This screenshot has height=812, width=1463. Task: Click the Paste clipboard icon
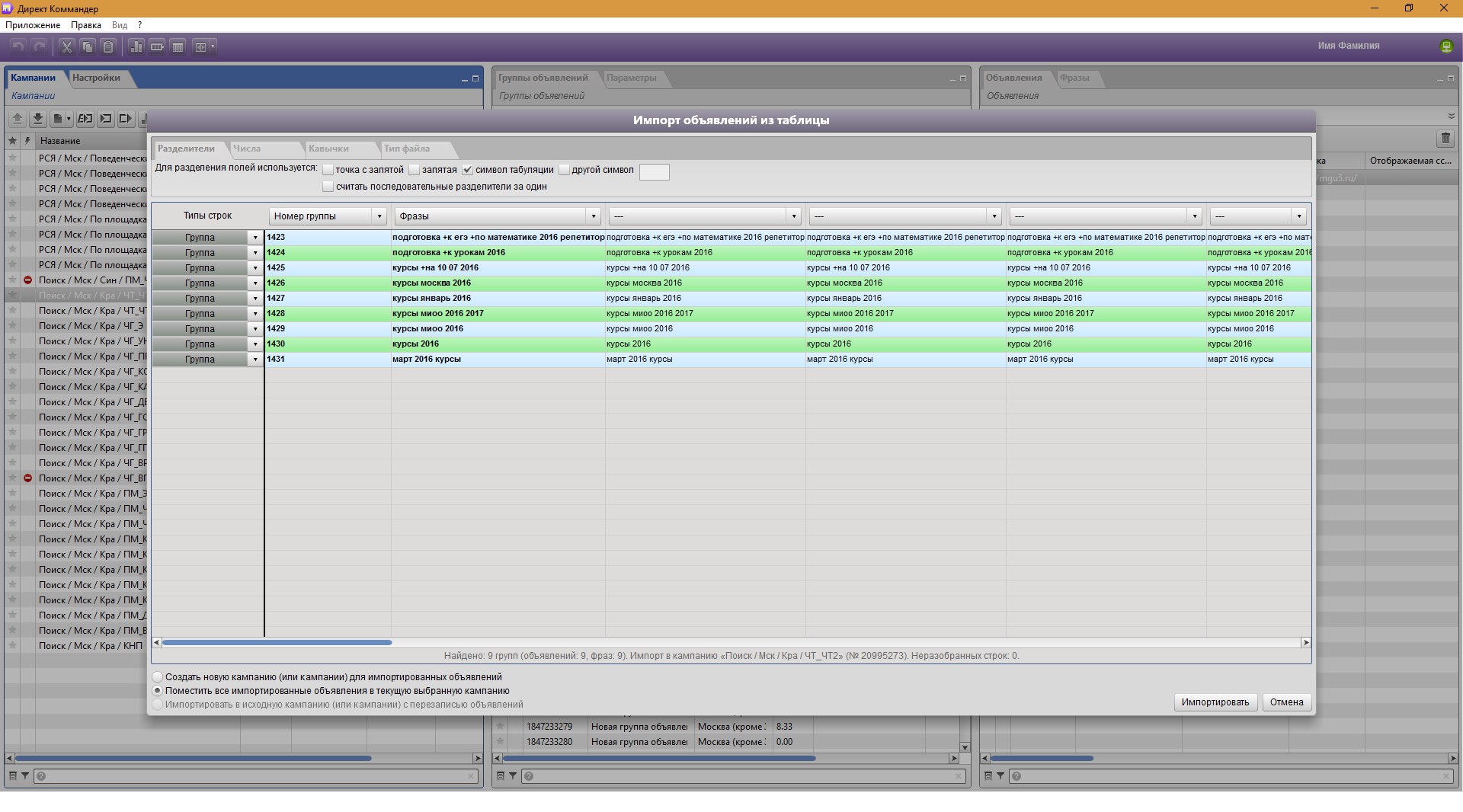108,47
